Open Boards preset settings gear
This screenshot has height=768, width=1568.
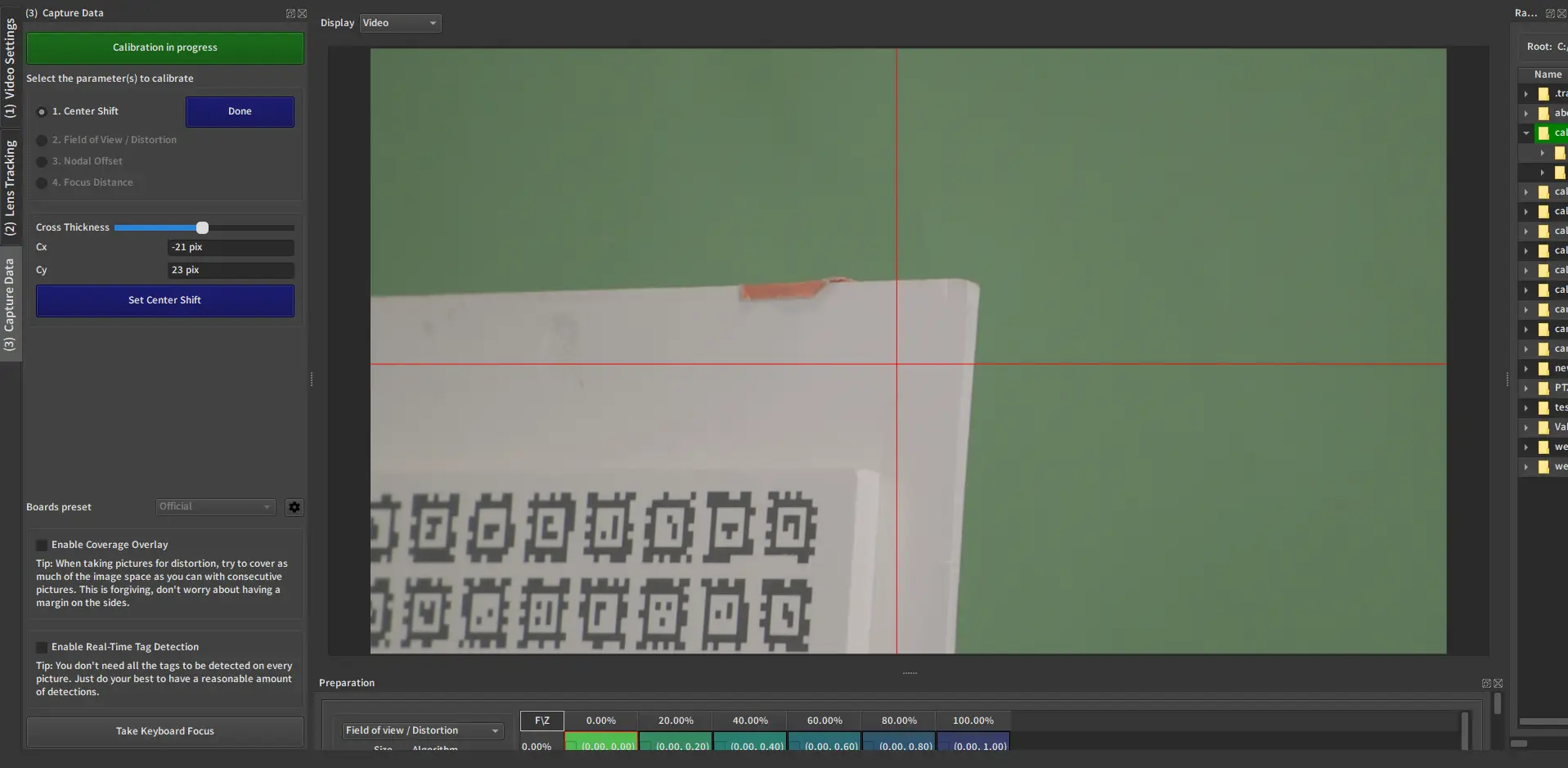pyautogui.click(x=294, y=507)
